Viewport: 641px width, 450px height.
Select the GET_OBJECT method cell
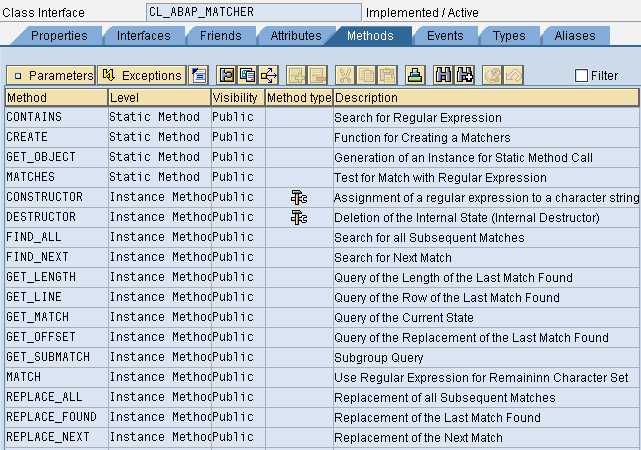pos(56,157)
